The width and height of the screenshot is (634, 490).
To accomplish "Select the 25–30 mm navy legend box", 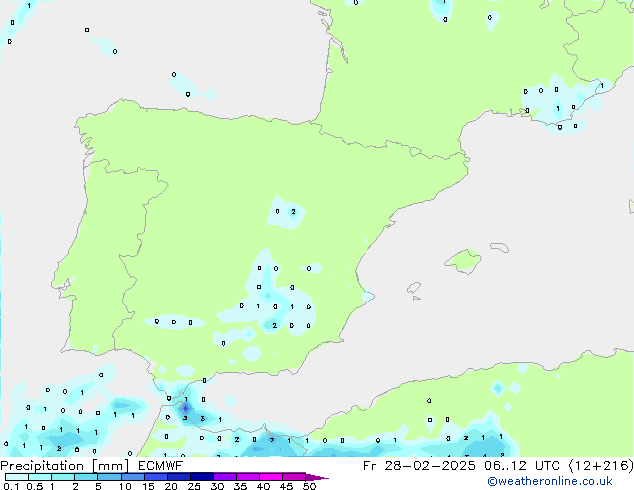I will (201, 477).
